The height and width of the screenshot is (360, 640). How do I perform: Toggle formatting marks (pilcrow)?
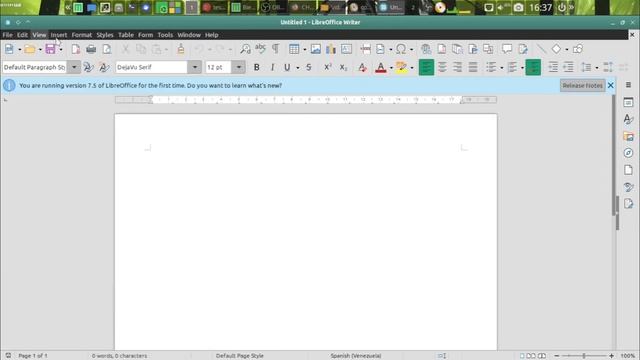[276, 49]
